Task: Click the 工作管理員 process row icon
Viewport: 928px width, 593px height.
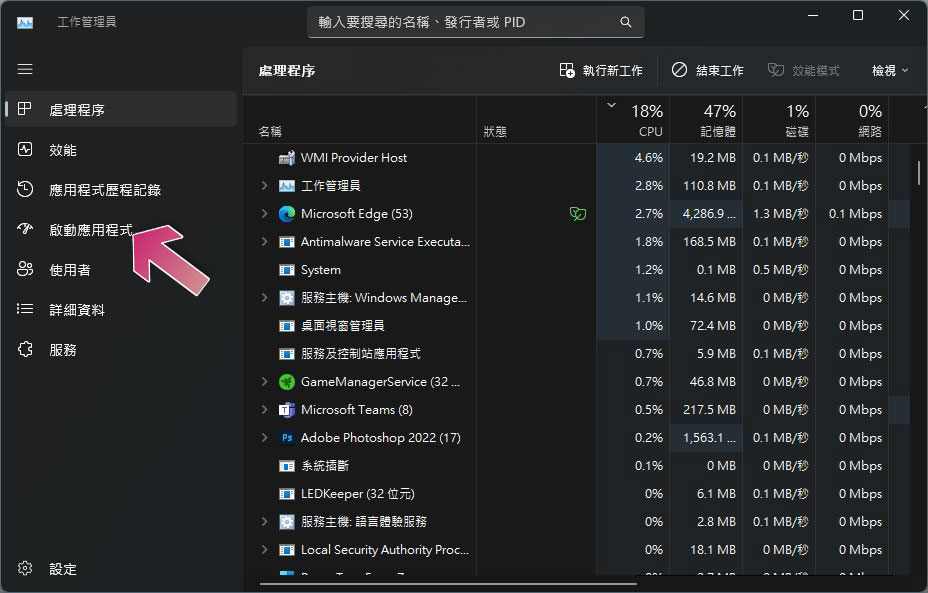Action: click(x=286, y=186)
